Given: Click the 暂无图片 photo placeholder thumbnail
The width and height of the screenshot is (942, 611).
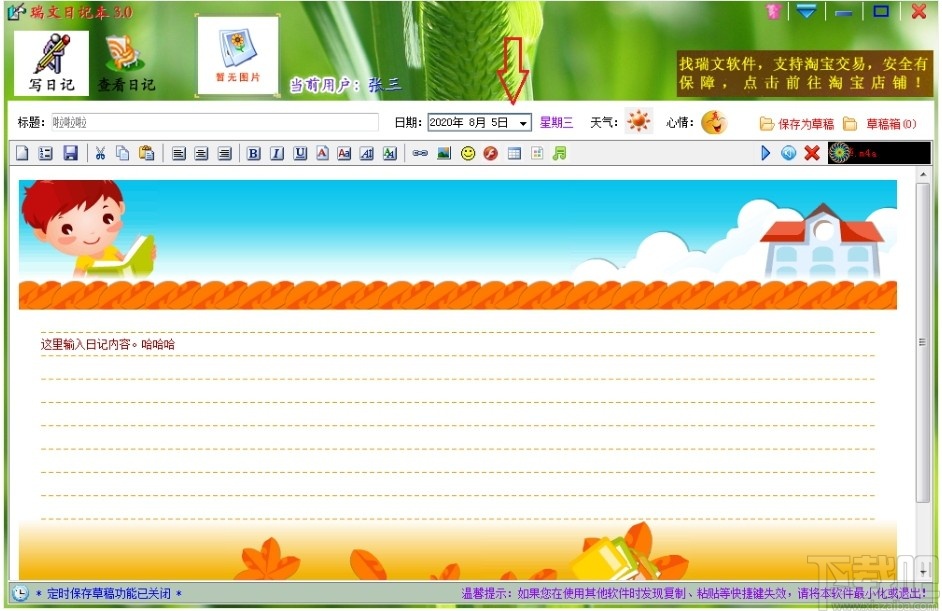Looking at the screenshot, I should (x=238, y=55).
